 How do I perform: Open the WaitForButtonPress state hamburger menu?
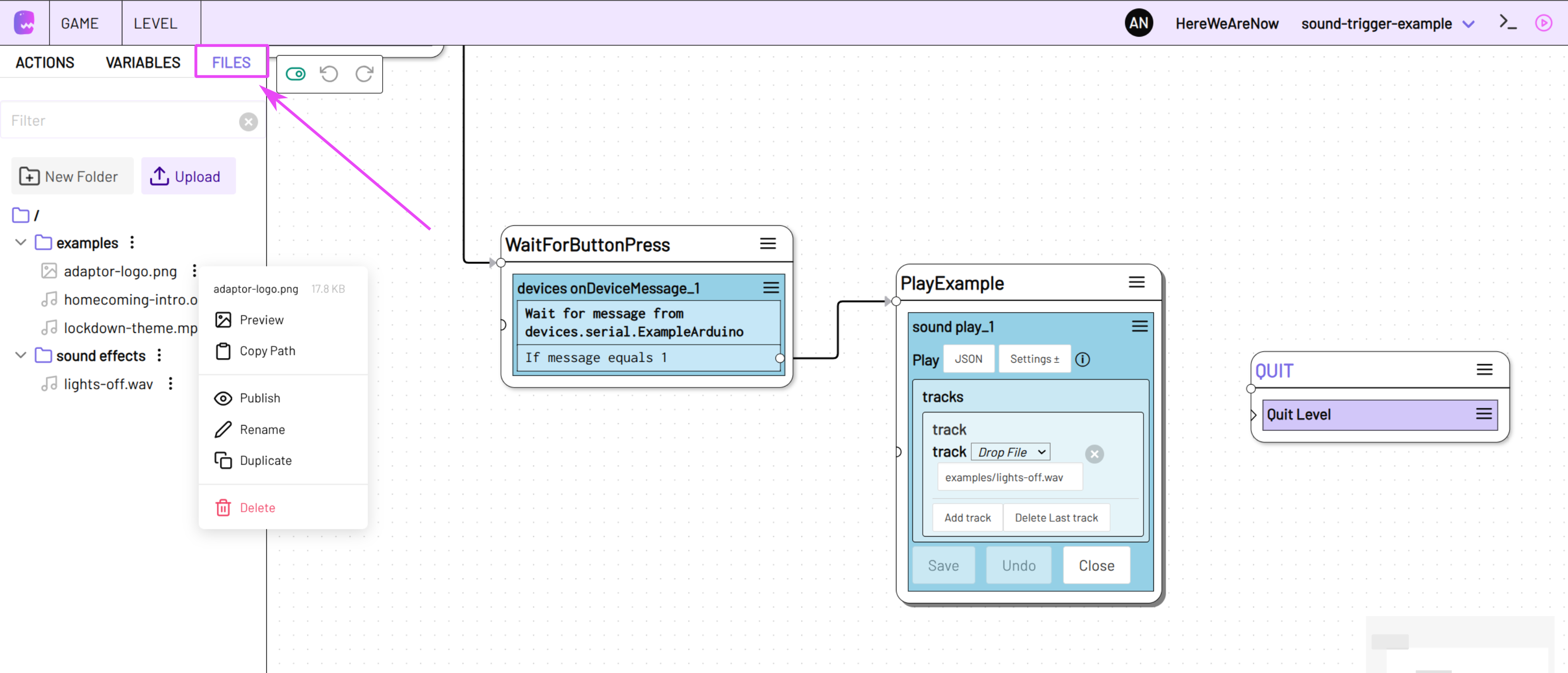(x=768, y=244)
